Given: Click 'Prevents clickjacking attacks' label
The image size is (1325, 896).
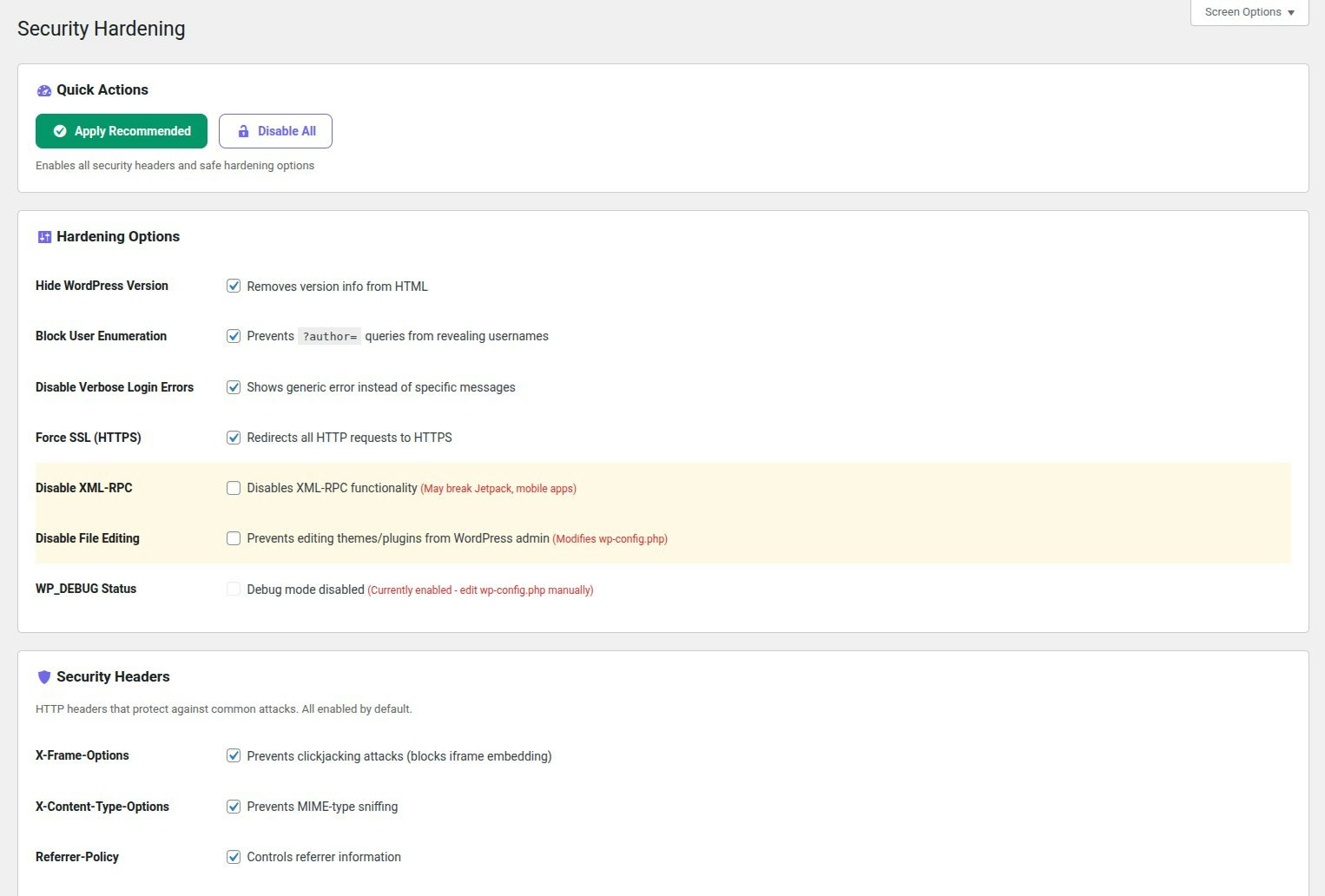Looking at the screenshot, I should (399, 756).
